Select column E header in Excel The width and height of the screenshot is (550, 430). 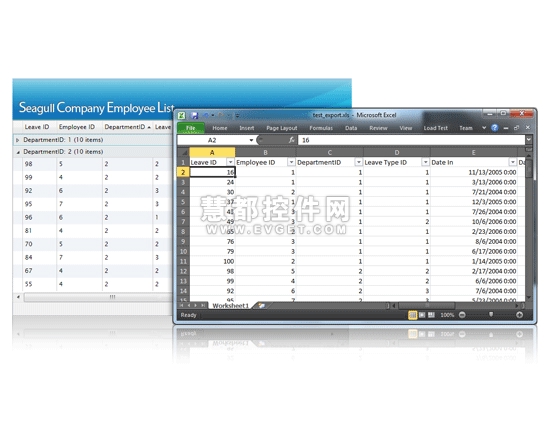tap(474, 153)
